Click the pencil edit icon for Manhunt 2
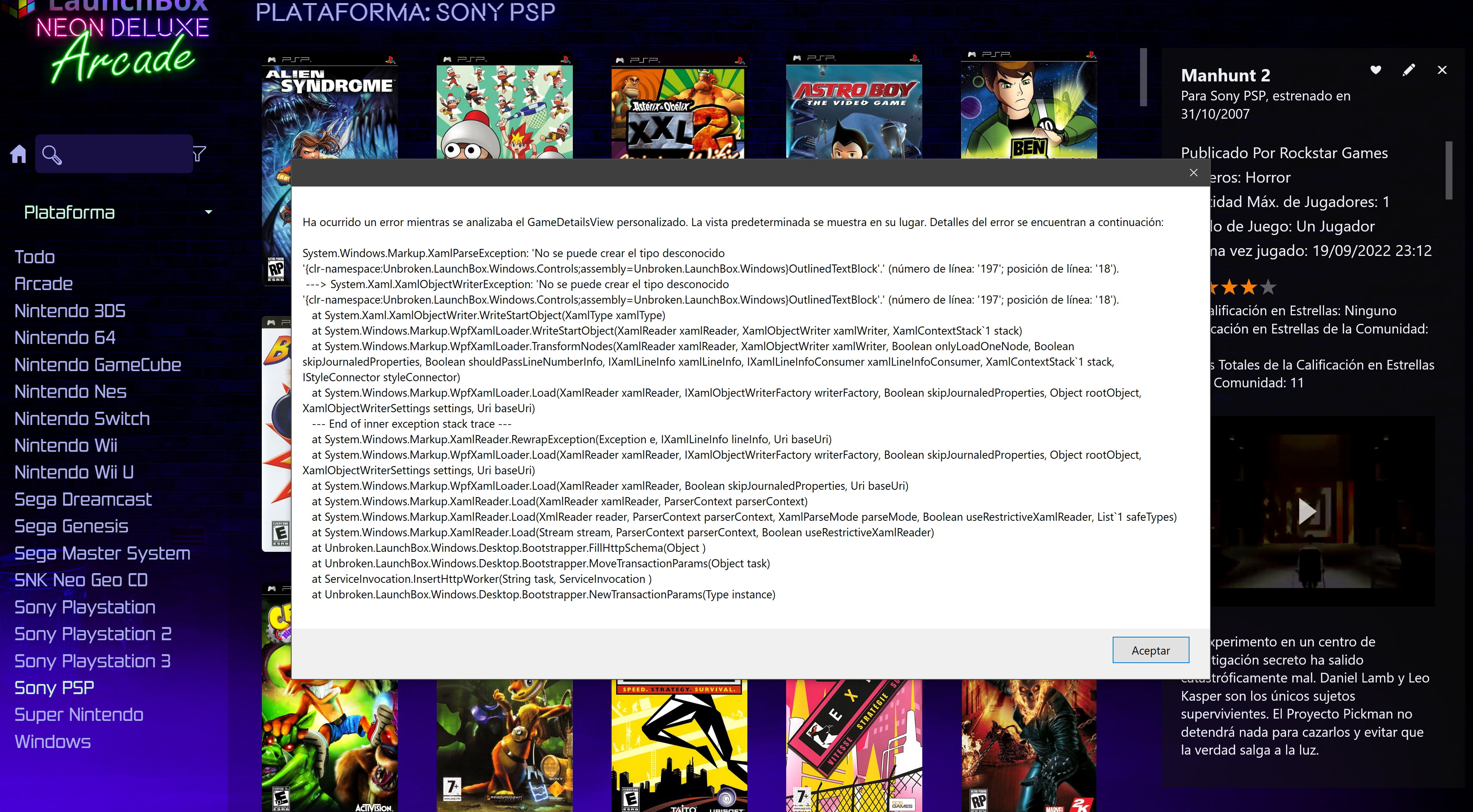The width and height of the screenshot is (1473, 812). coord(1409,70)
